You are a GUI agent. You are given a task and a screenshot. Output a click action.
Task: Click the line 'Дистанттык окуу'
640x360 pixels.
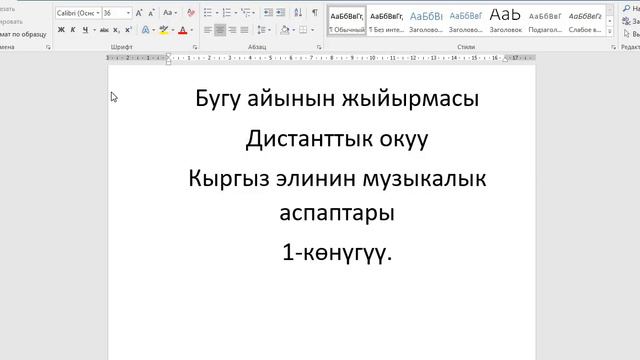(x=337, y=139)
